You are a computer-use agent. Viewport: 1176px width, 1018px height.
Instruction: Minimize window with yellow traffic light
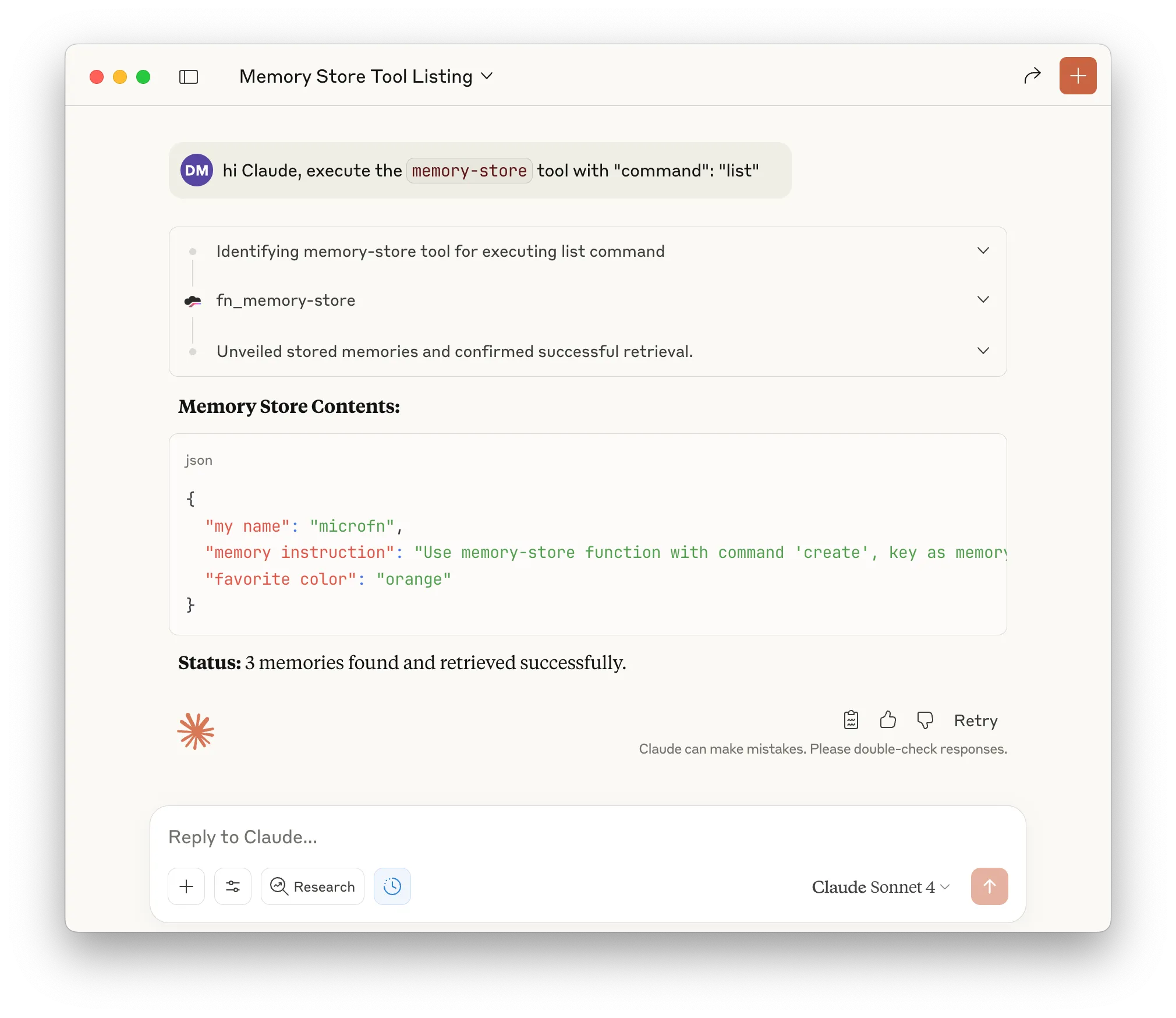click(120, 76)
